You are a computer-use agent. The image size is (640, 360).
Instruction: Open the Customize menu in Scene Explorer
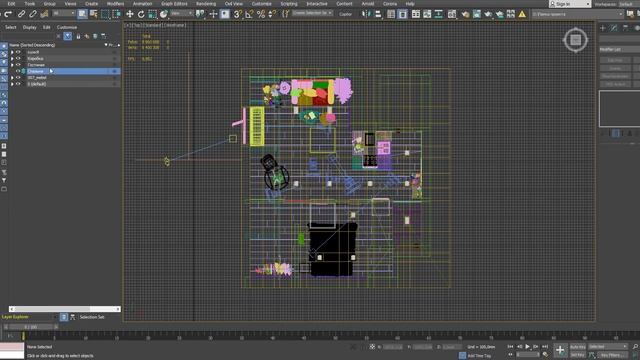coord(67,27)
